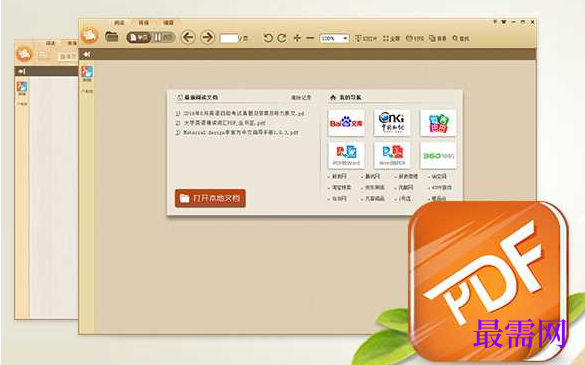Start slideshow mode from the toolbar
This screenshot has height=365, width=585.
[365, 38]
